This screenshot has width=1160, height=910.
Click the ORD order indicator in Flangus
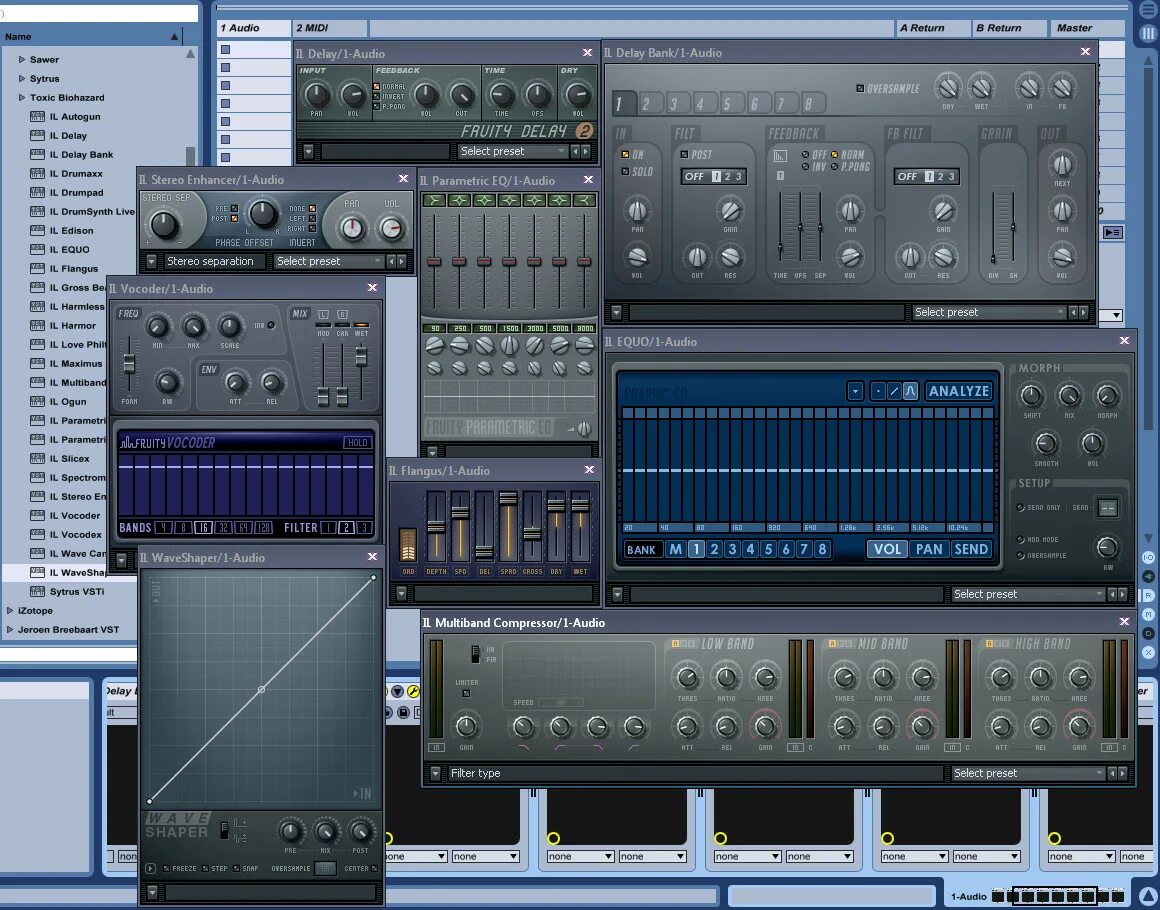[408, 545]
